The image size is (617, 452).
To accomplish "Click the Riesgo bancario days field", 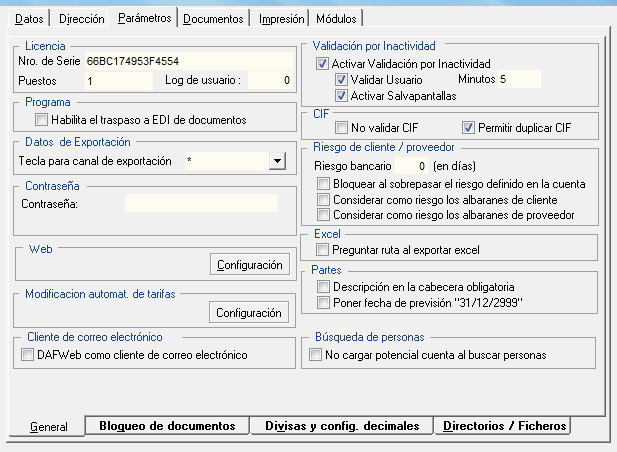I will (x=412, y=166).
